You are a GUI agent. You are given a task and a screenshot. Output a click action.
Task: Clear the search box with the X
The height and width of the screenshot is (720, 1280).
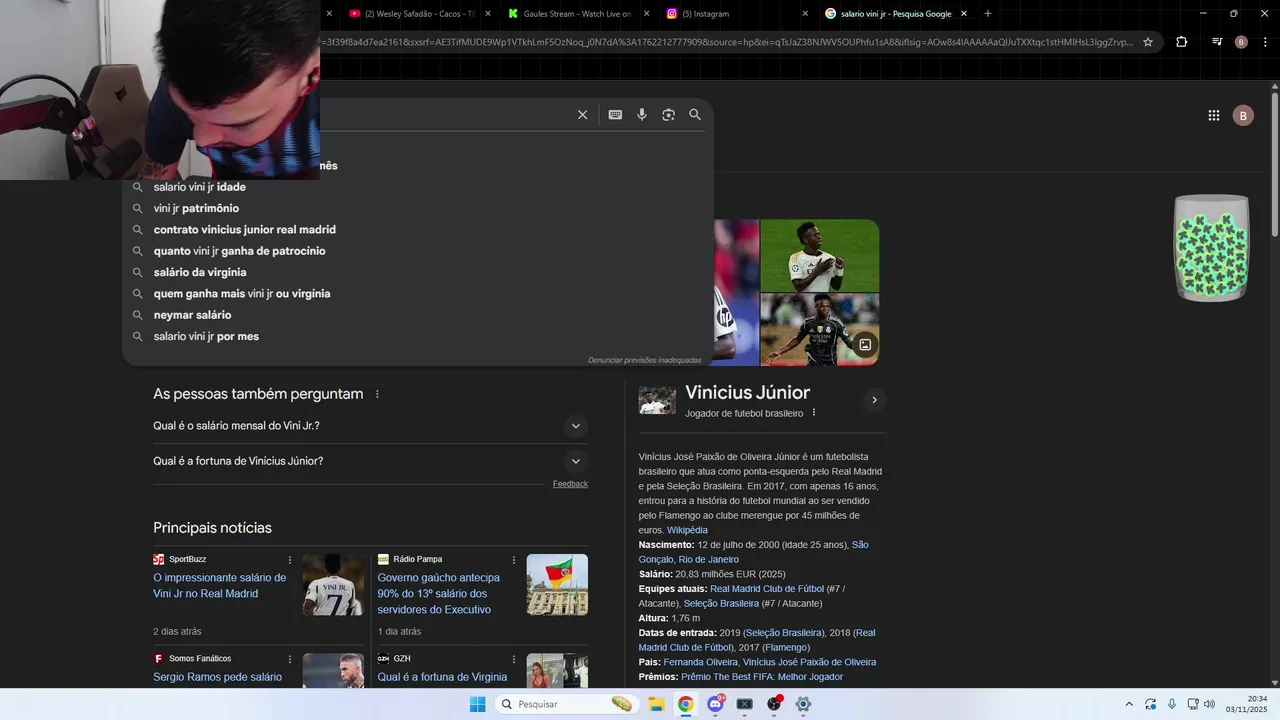click(582, 115)
